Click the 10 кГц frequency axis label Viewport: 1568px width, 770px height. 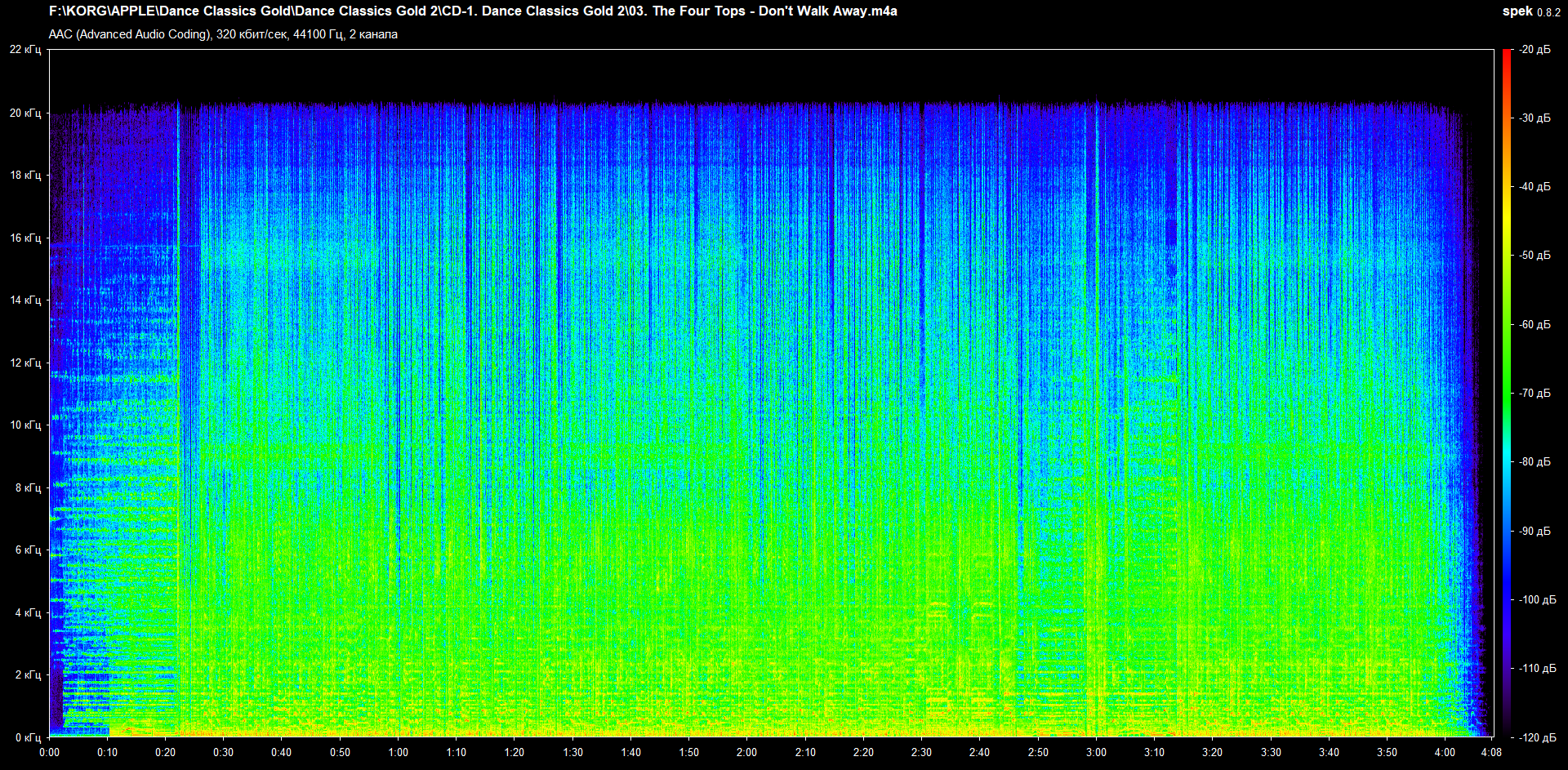coord(25,425)
